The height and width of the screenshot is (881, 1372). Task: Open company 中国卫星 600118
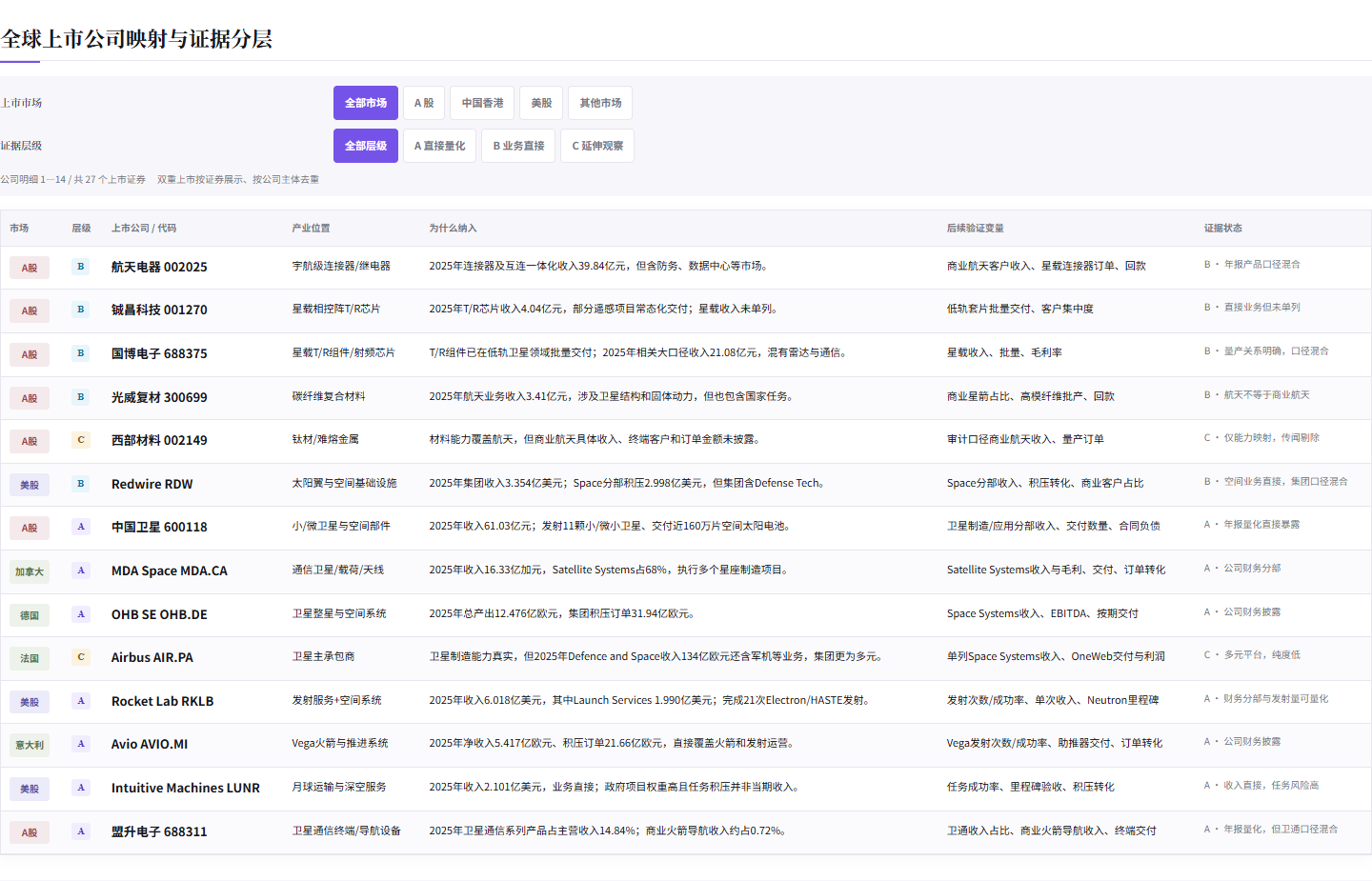(x=159, y=527)
